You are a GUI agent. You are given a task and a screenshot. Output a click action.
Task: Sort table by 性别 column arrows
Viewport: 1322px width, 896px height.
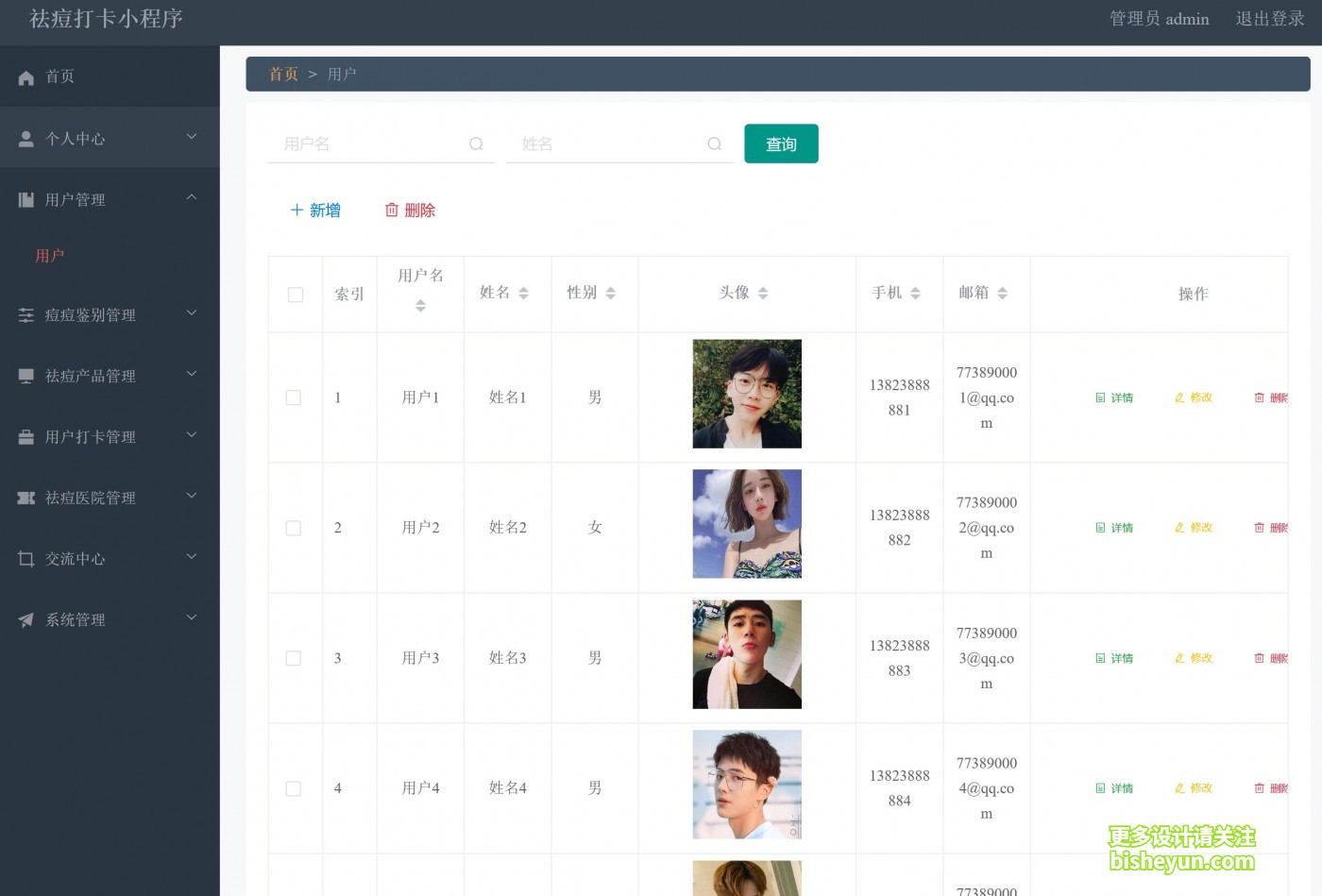[x=610, y=294]
